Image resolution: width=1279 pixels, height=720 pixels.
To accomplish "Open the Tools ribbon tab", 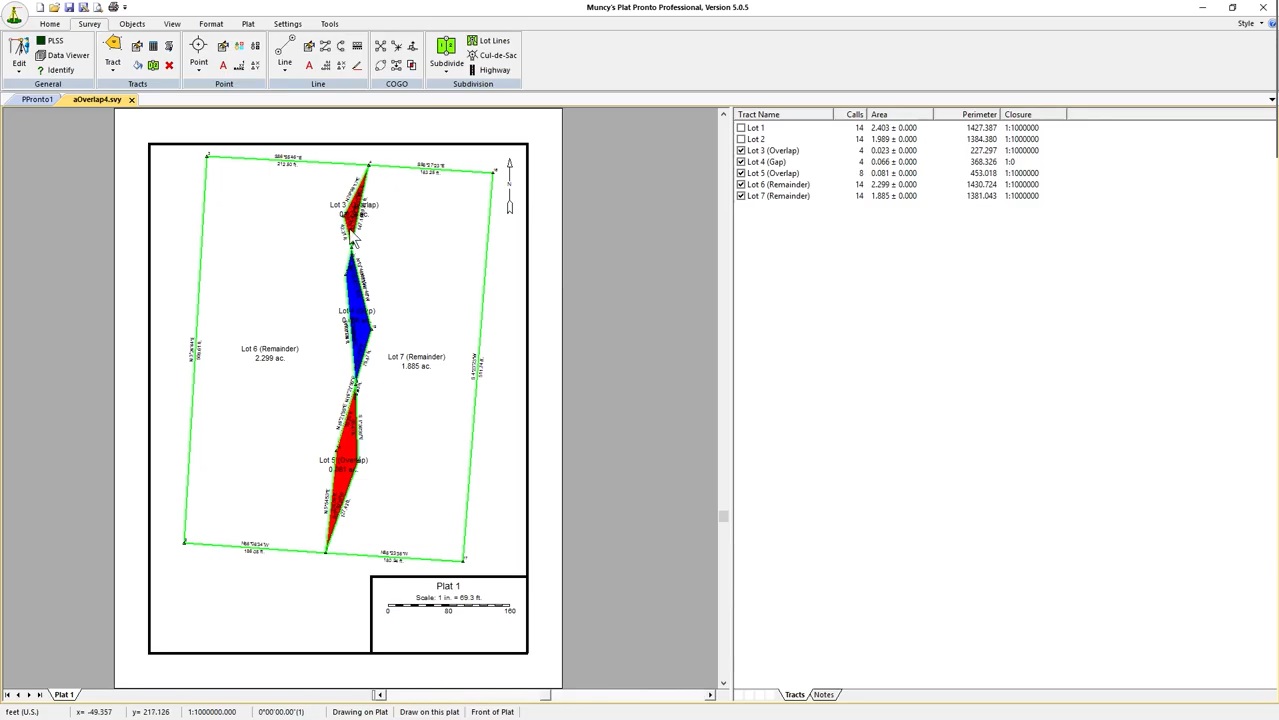I will (x=329, y=24).
